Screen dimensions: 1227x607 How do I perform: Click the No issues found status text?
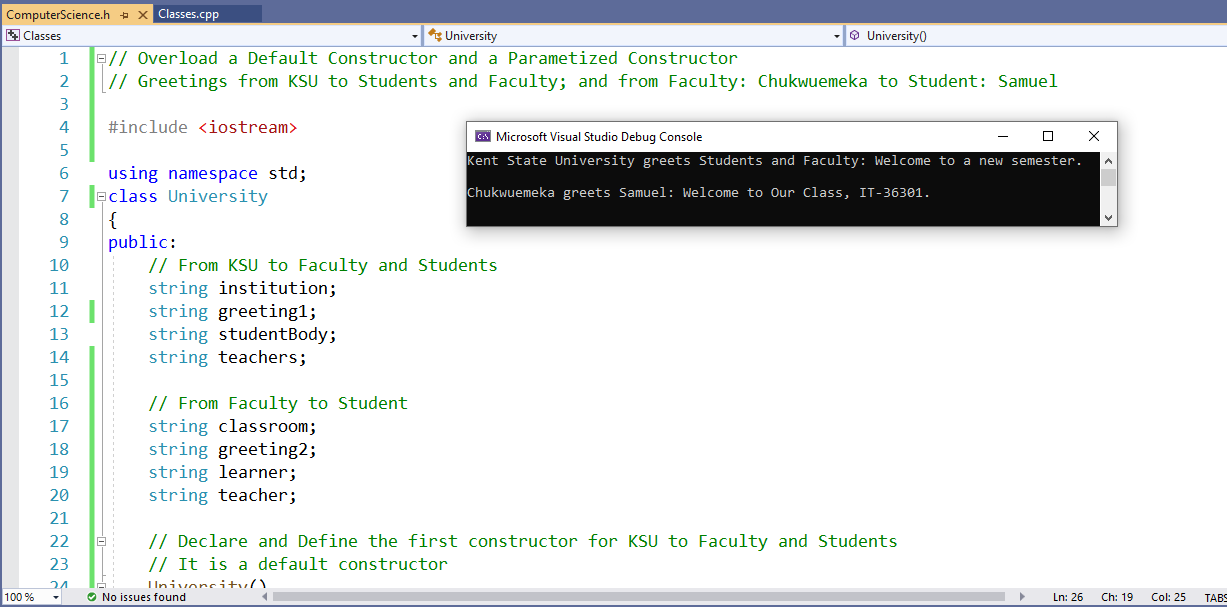144,597
